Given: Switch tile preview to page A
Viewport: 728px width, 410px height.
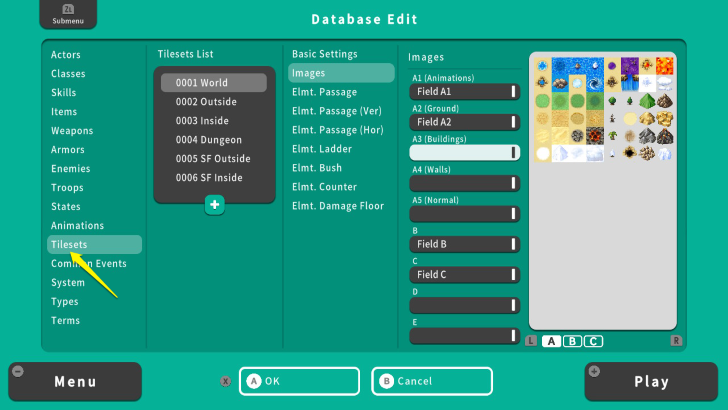Looking at the screenshot, I should pos(551,341).
